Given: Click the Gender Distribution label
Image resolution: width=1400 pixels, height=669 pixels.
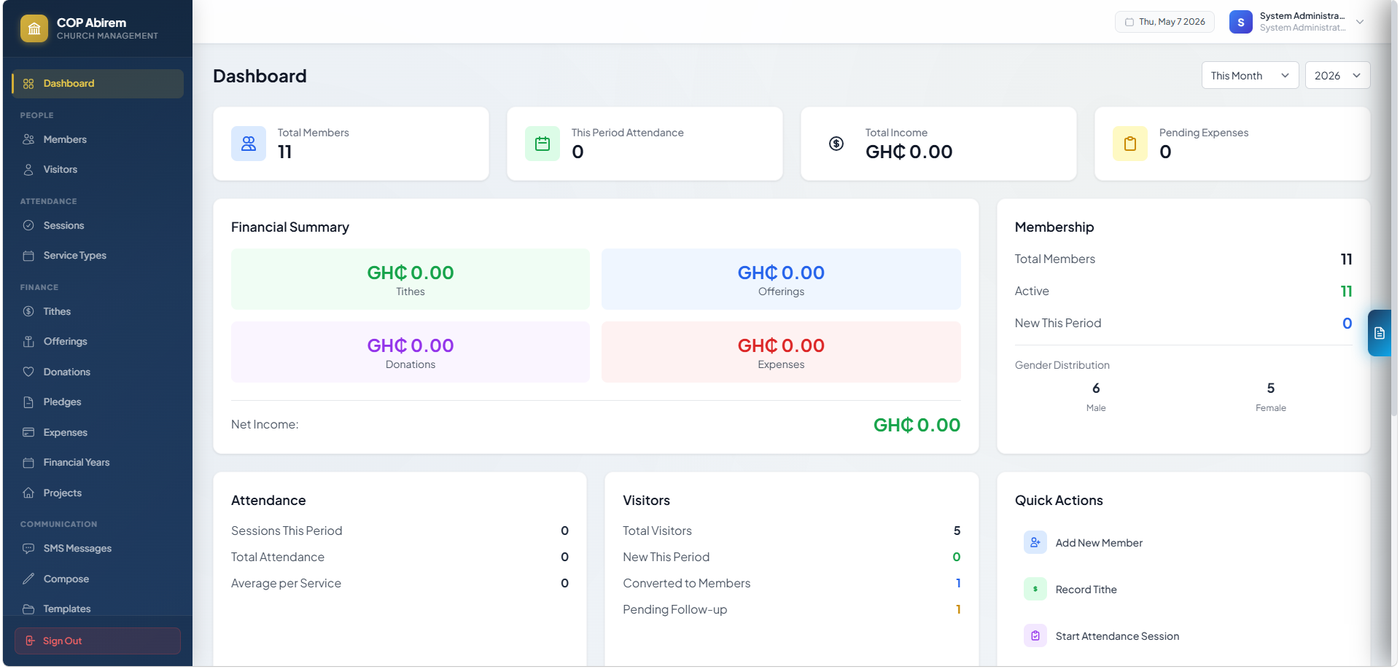Looking at the screenshot, I should (x=1062, y=366).
